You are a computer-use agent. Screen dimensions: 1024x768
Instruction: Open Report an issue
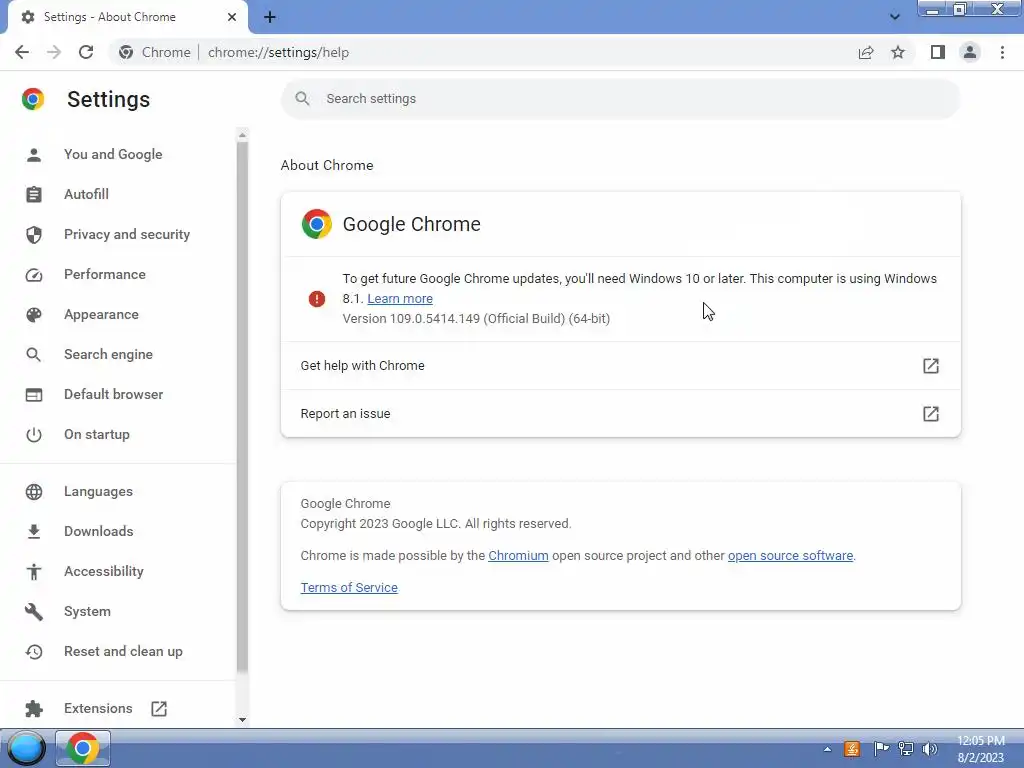(x=620, y=413)
